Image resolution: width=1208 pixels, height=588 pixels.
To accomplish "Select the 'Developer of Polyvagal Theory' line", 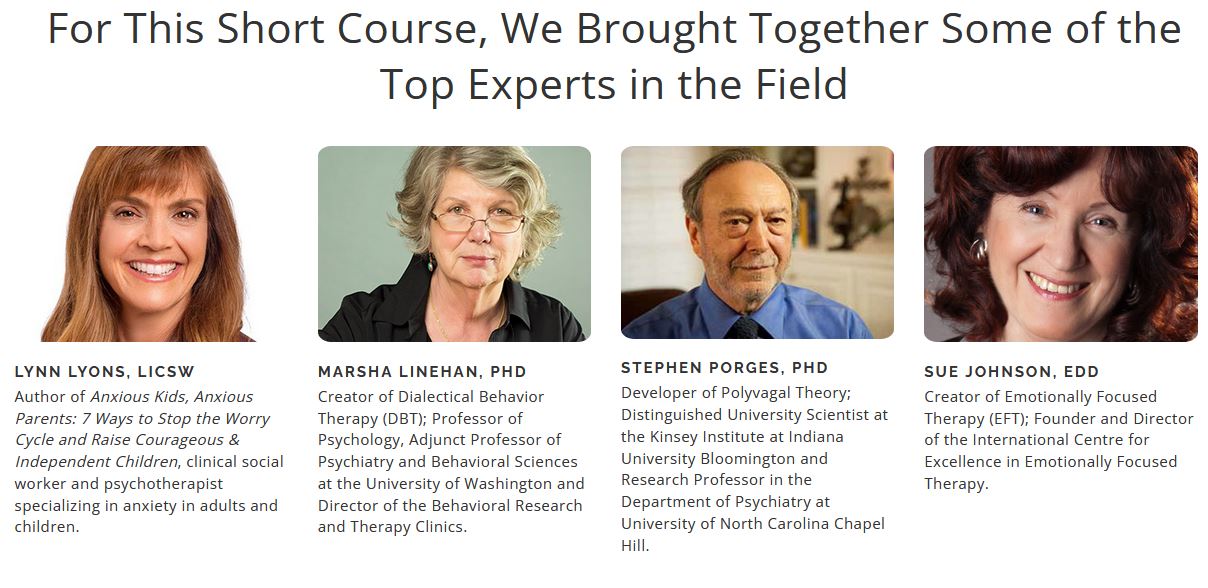I will [x=735, y=393].
